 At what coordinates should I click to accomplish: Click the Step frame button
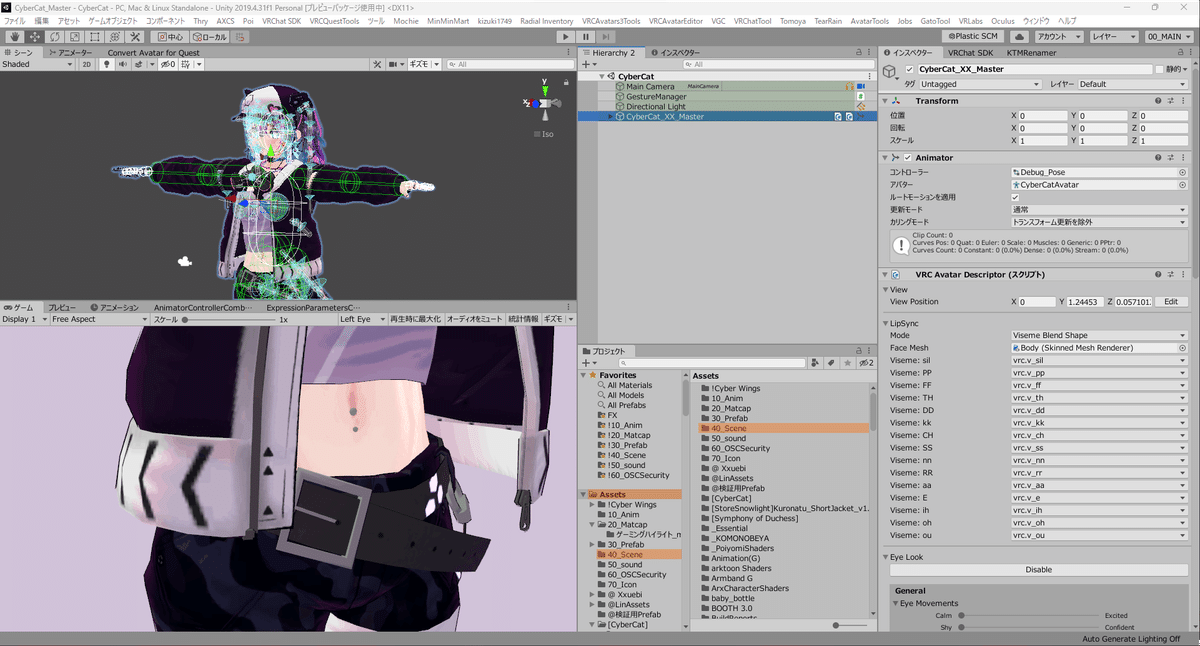tap(608, 36)
